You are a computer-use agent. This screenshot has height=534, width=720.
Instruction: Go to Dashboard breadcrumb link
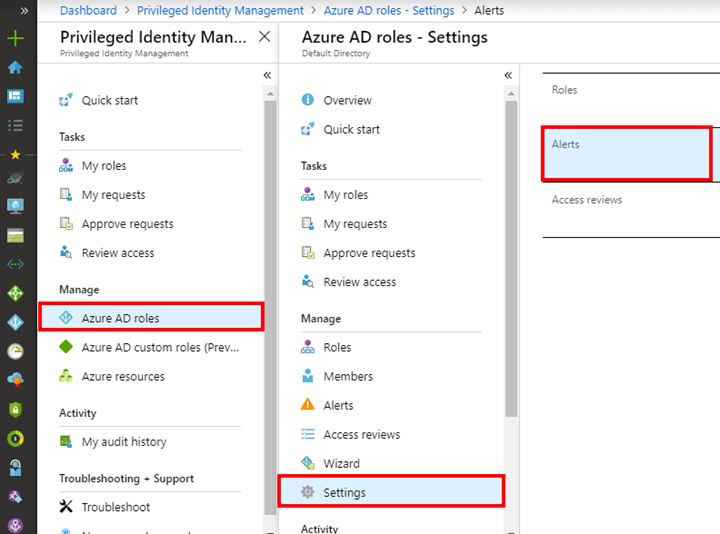click(x=88, y=10)
